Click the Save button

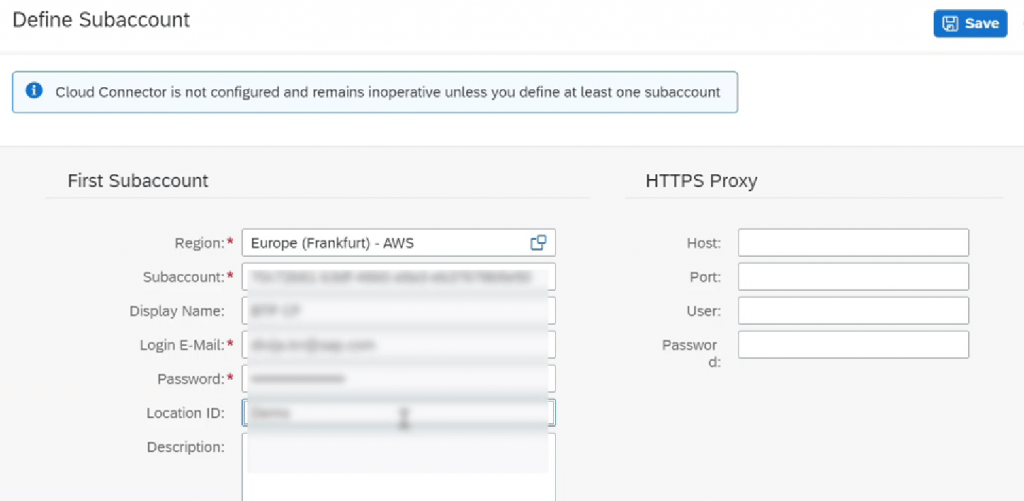(970, 24)
